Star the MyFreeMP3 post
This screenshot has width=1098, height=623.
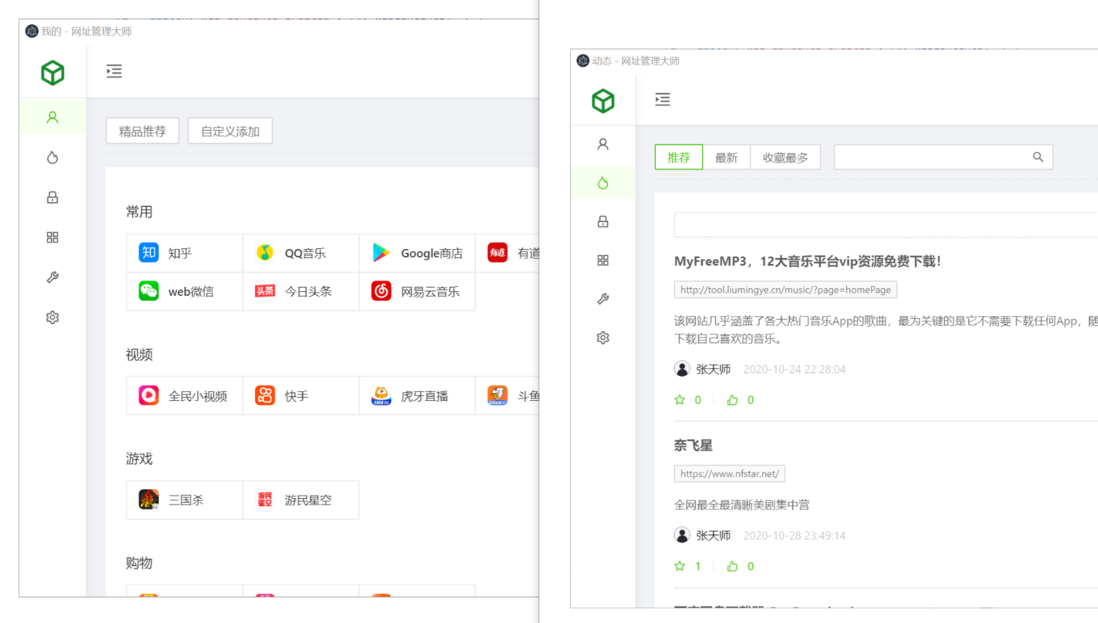679,400
